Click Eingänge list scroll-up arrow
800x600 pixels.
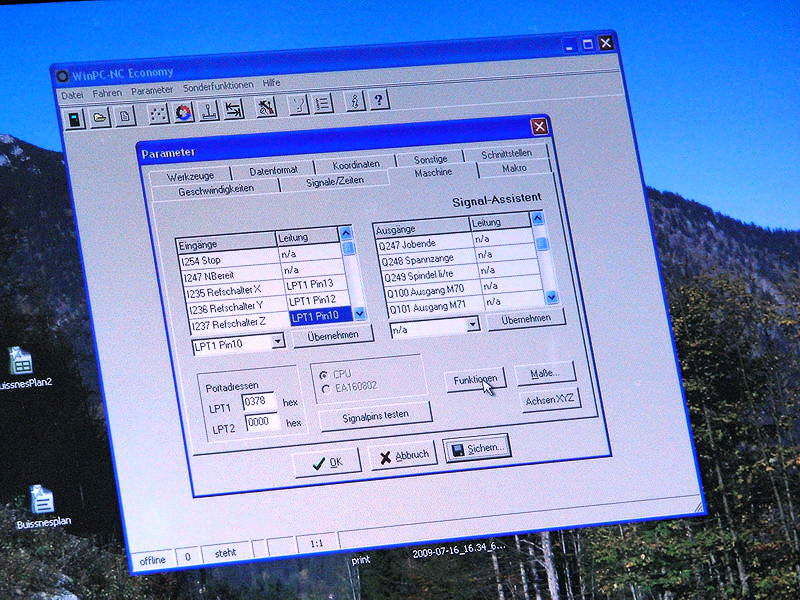point(346,234)
